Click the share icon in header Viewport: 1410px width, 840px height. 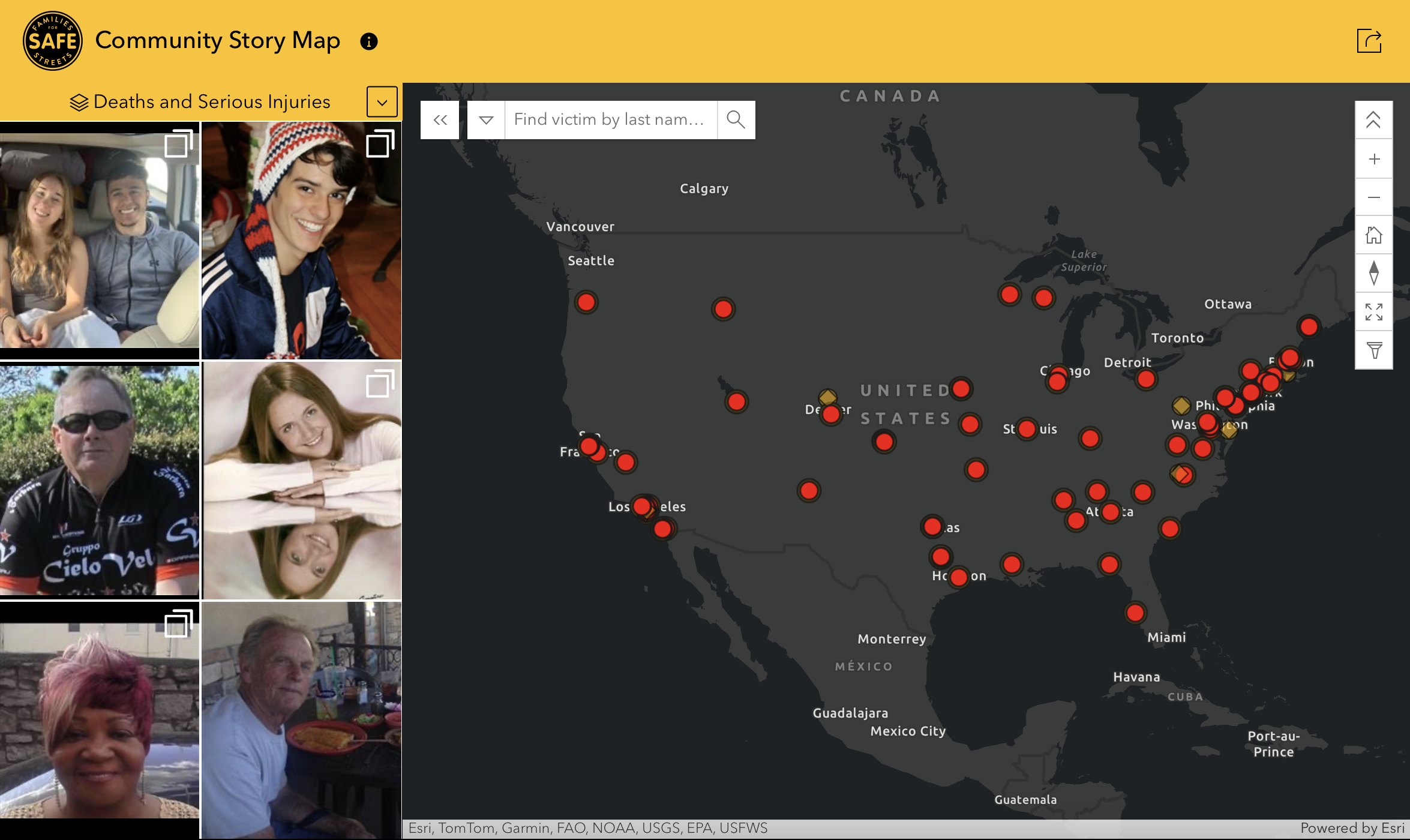pyautogui.click(x=1369, y=41)
